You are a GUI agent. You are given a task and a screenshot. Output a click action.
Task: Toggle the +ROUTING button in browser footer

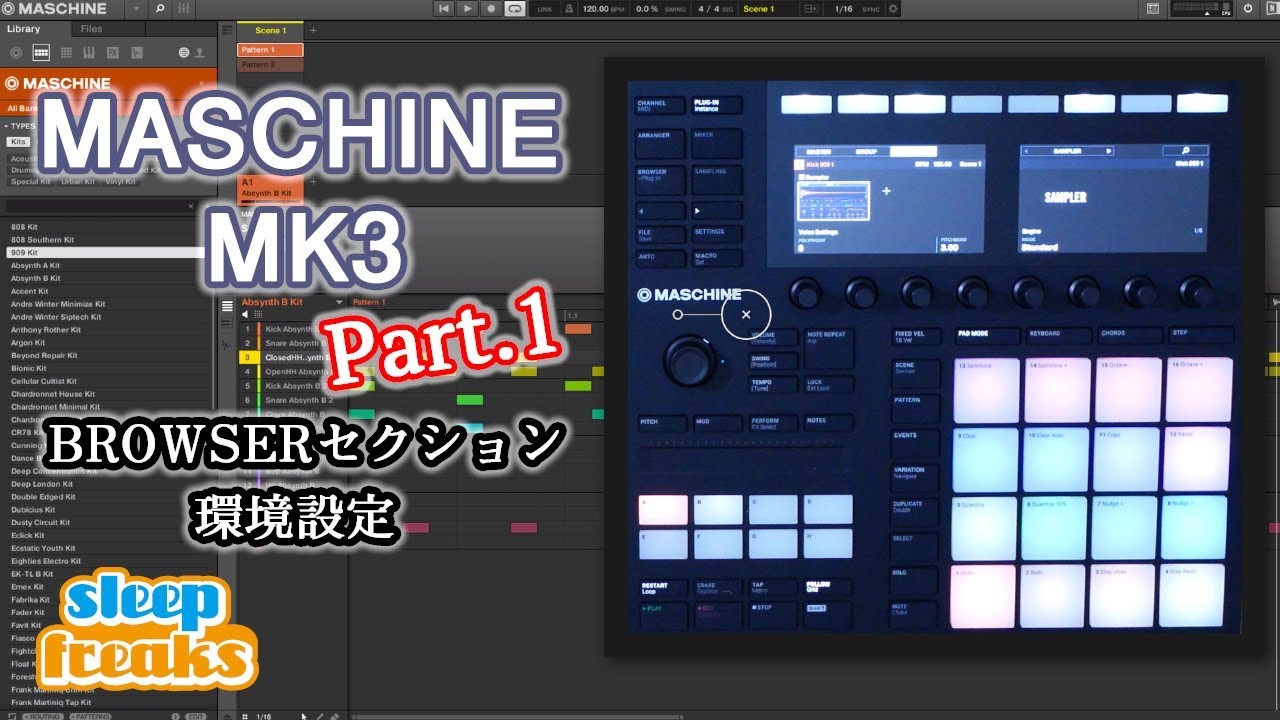coord(41,716)
